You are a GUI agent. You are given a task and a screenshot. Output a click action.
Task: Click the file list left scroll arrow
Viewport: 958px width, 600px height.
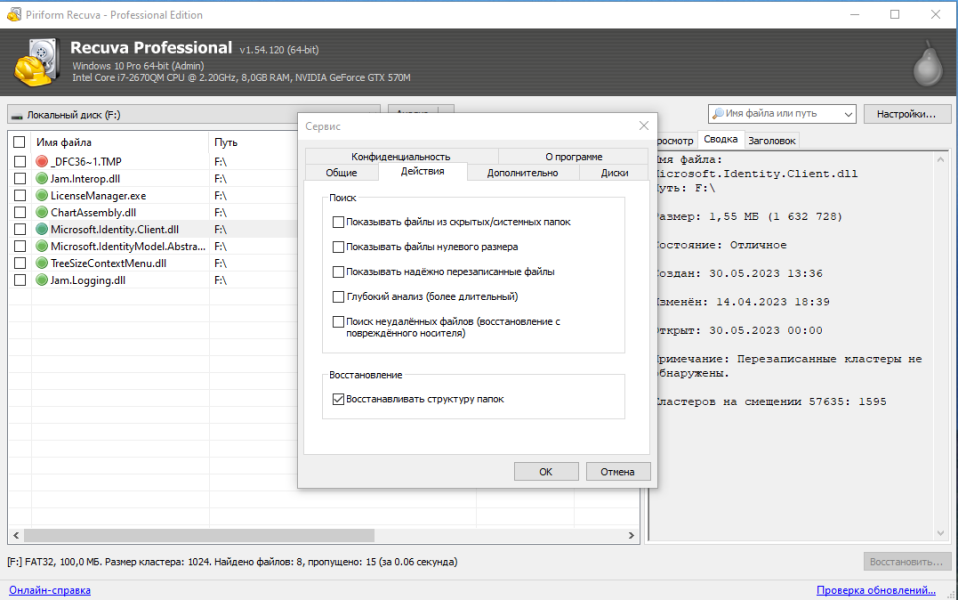point(16,535)
